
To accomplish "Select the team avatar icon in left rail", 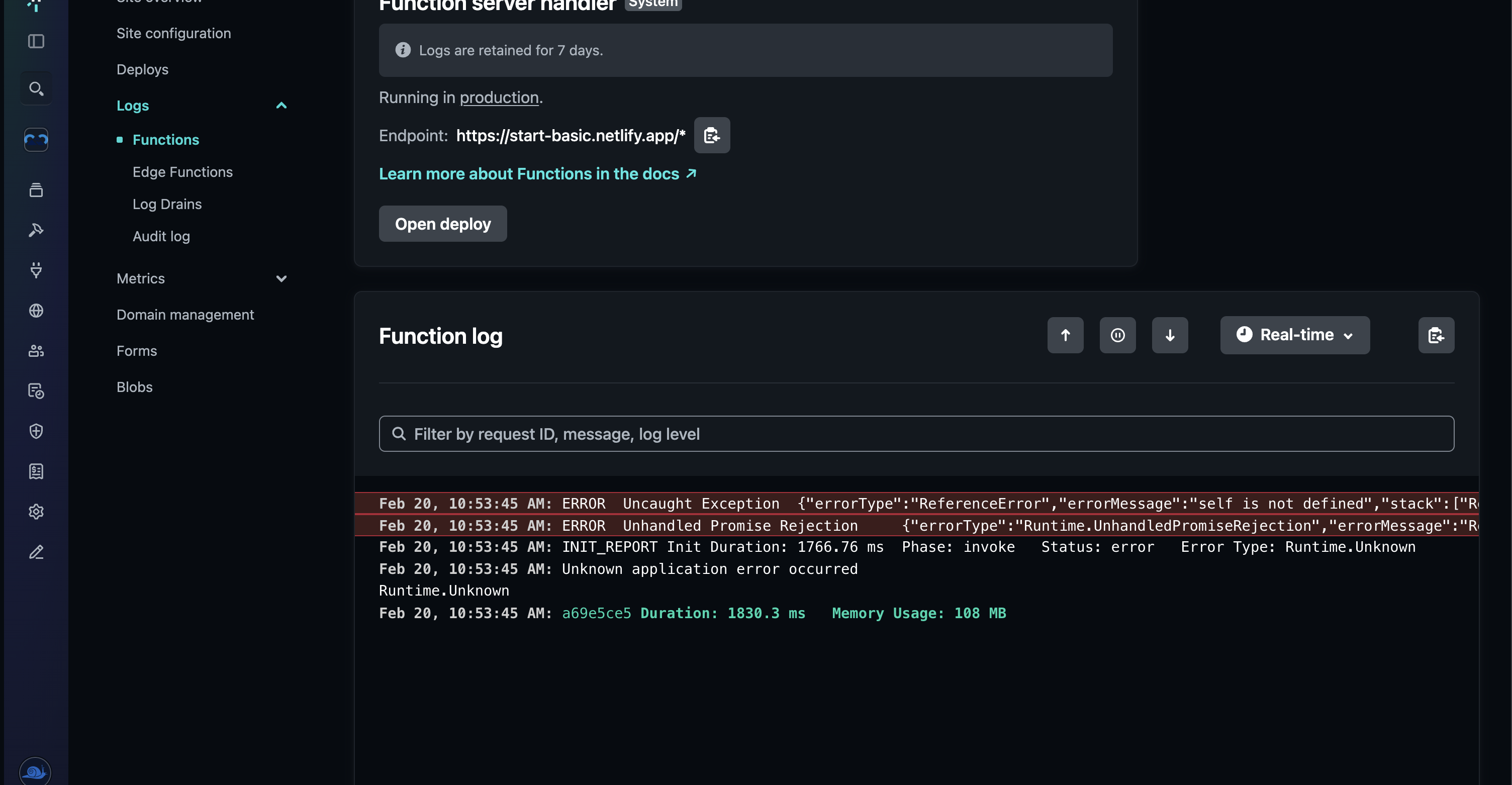I will 36,140.
